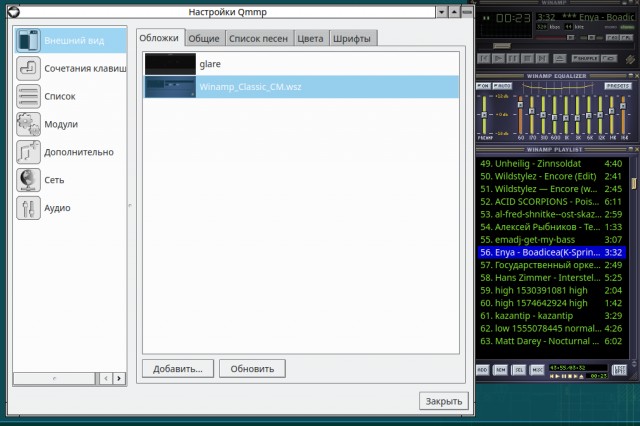Viewport: 640px width, 426px height.
Task: Click equalizer 60 Hz band slider
Action: point(520,115)
